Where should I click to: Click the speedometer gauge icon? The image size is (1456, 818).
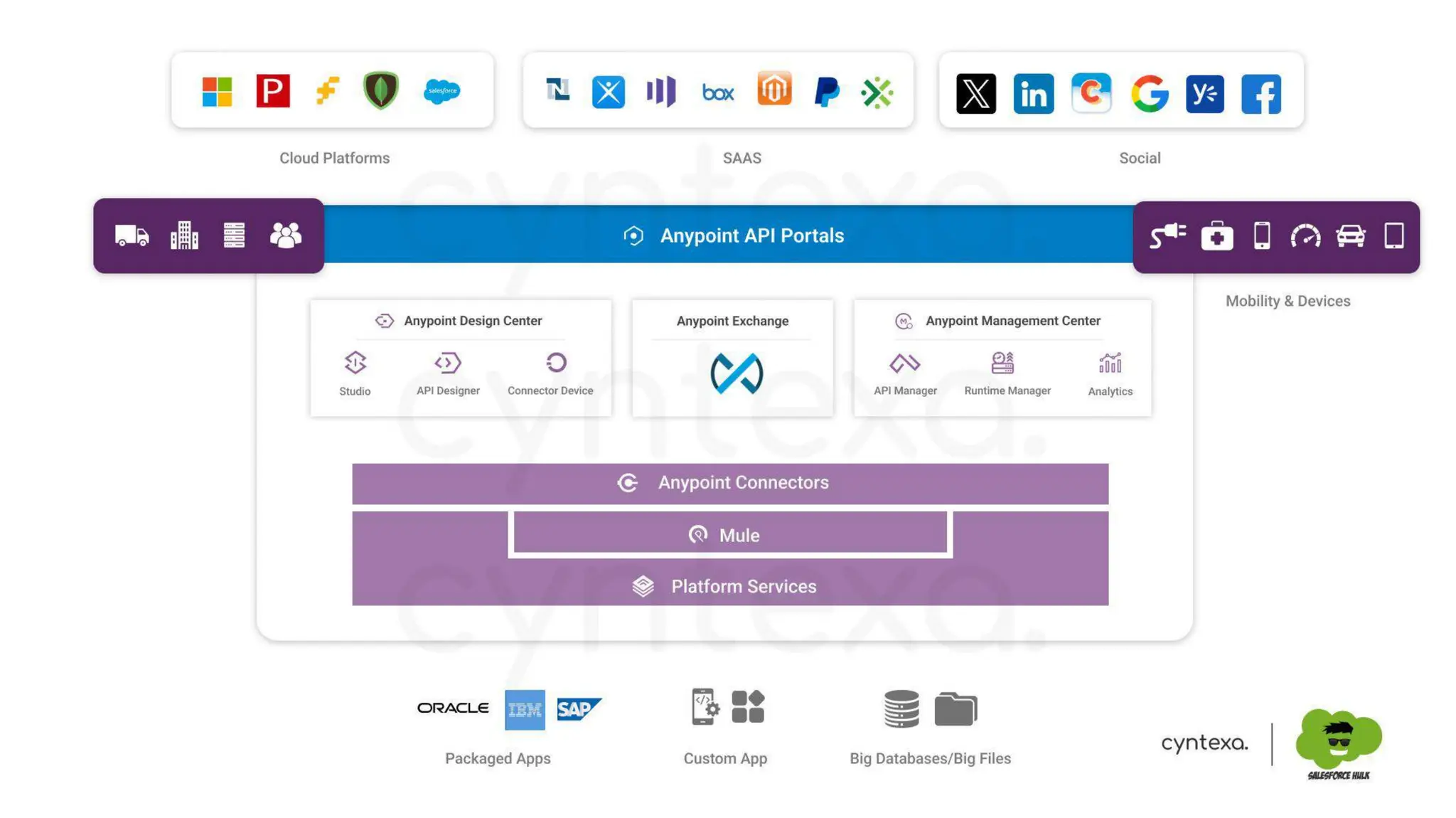tap(1306, 236)
